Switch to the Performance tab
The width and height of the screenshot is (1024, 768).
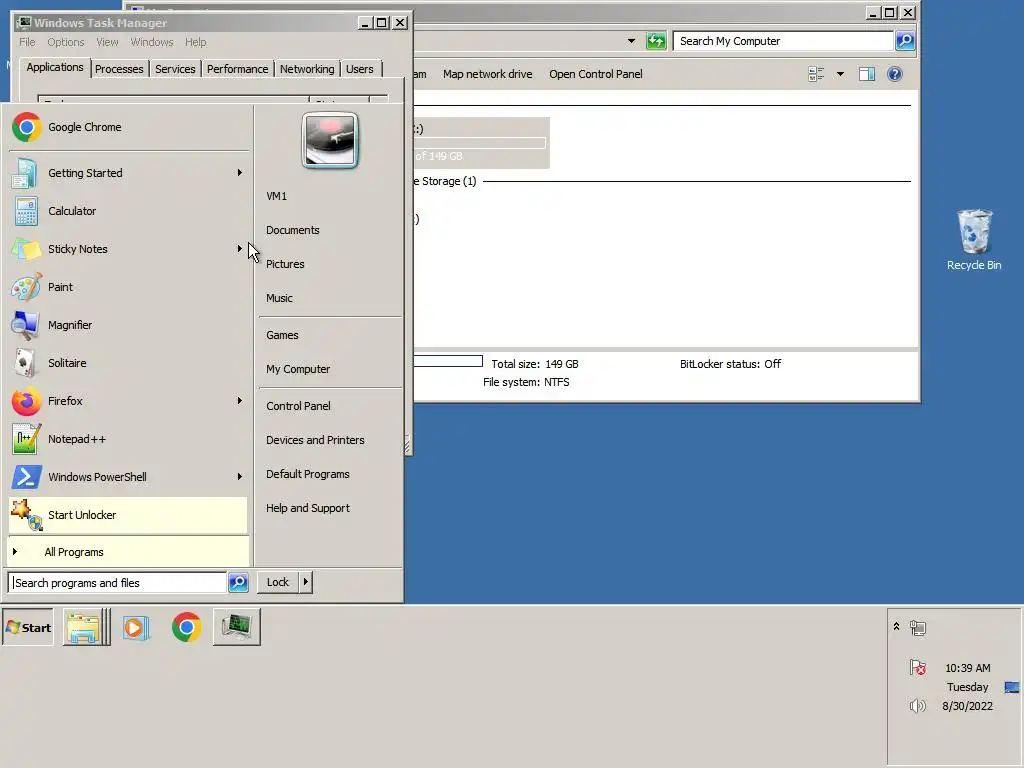pyautogui.click(x=237, y=69)
